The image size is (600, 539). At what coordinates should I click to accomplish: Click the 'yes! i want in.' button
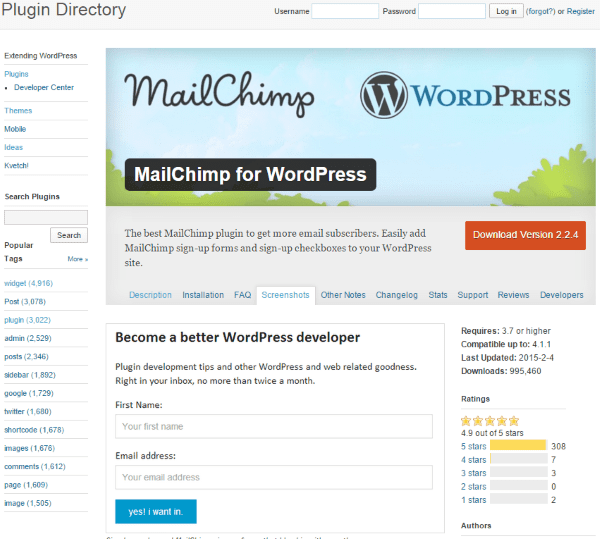click(156, 511)
